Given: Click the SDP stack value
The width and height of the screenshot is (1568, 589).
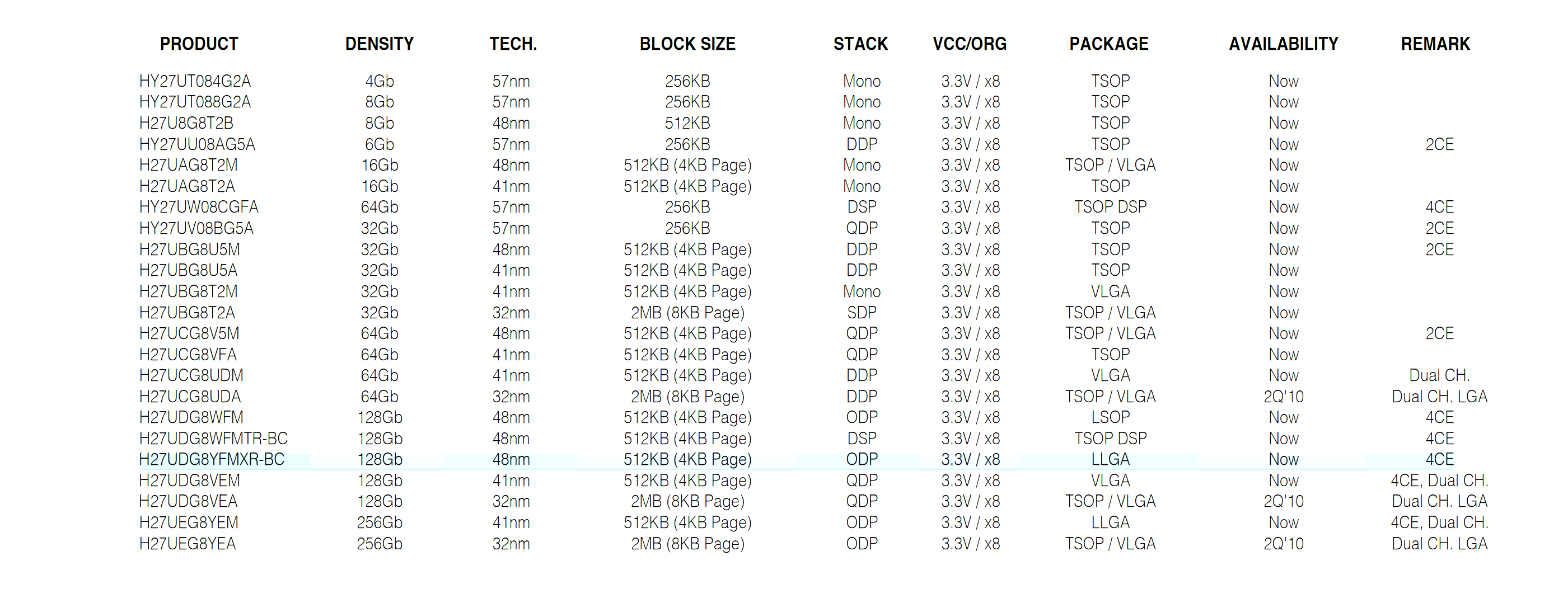Looking at the screenshot, I should pos(862,313).
